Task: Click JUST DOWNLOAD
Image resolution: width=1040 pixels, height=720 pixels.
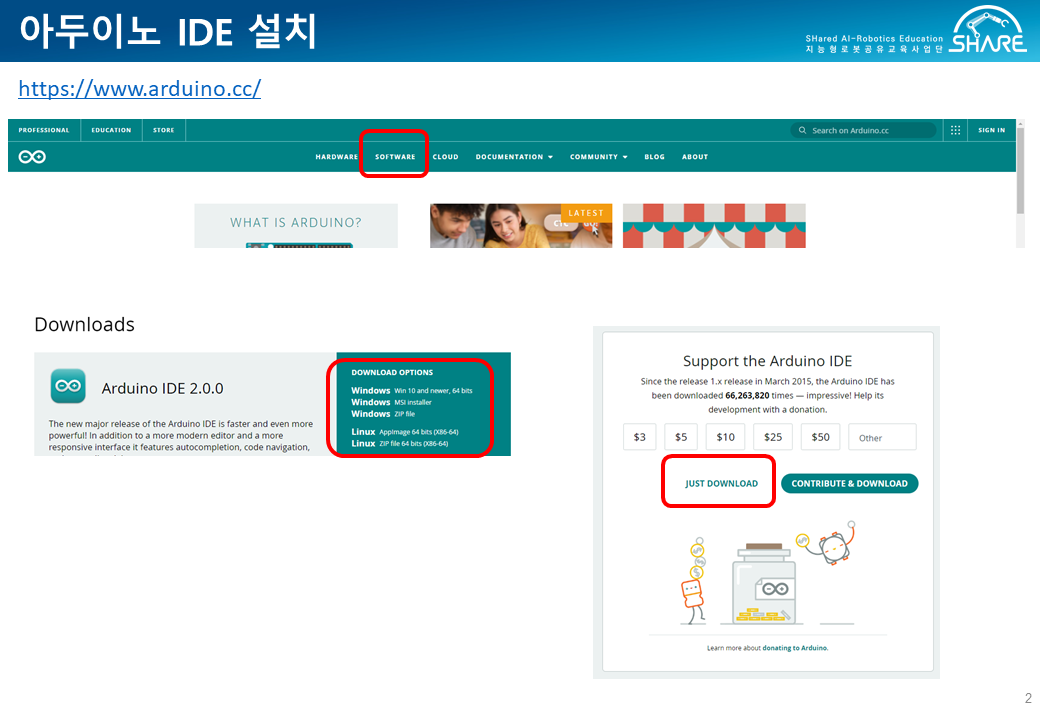Action: click(x=721, y=483)
